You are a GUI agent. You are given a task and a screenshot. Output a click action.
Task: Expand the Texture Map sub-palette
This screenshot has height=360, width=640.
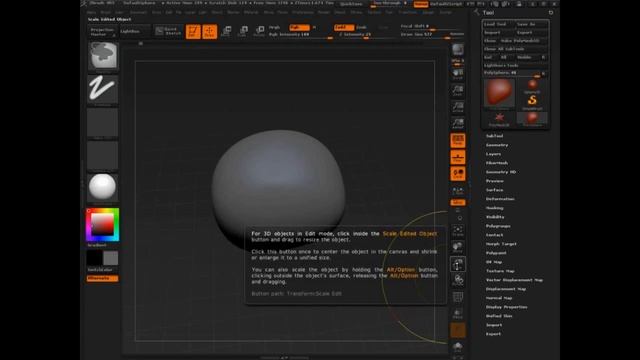[x=500, y=271]
